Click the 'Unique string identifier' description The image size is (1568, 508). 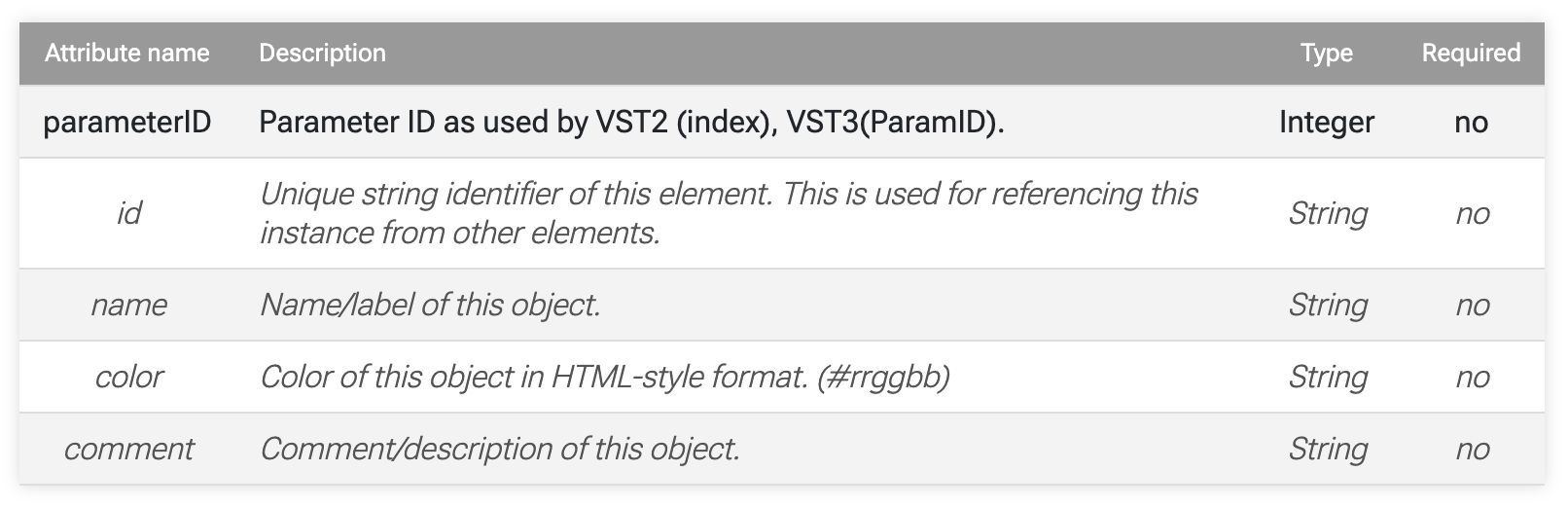click(x=728, y=213)
